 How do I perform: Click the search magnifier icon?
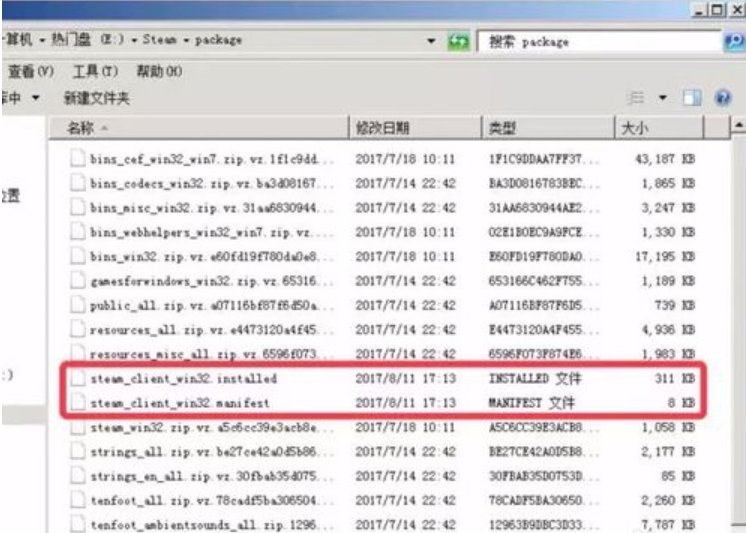point(734,42)
